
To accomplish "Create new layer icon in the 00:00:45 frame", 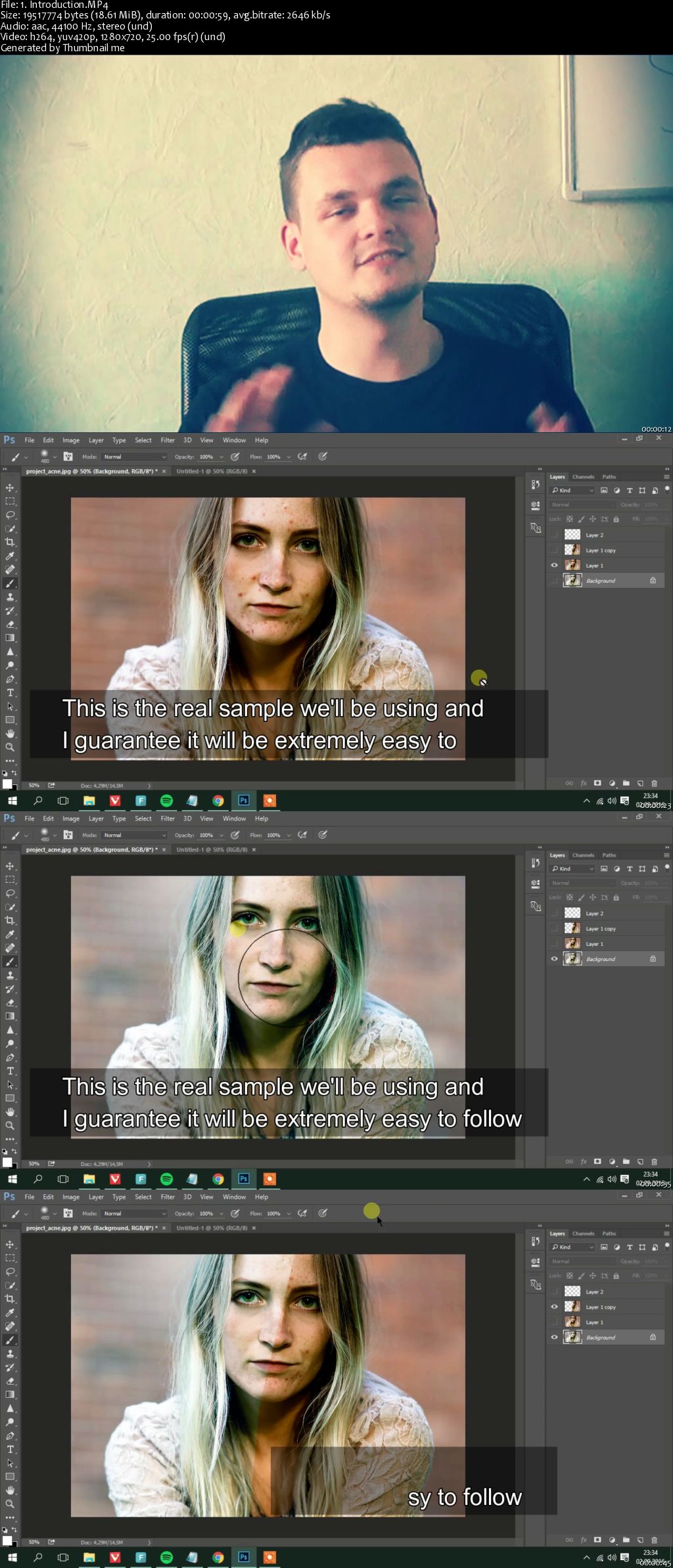I will pyautogui.click(x=640, y=1540).
